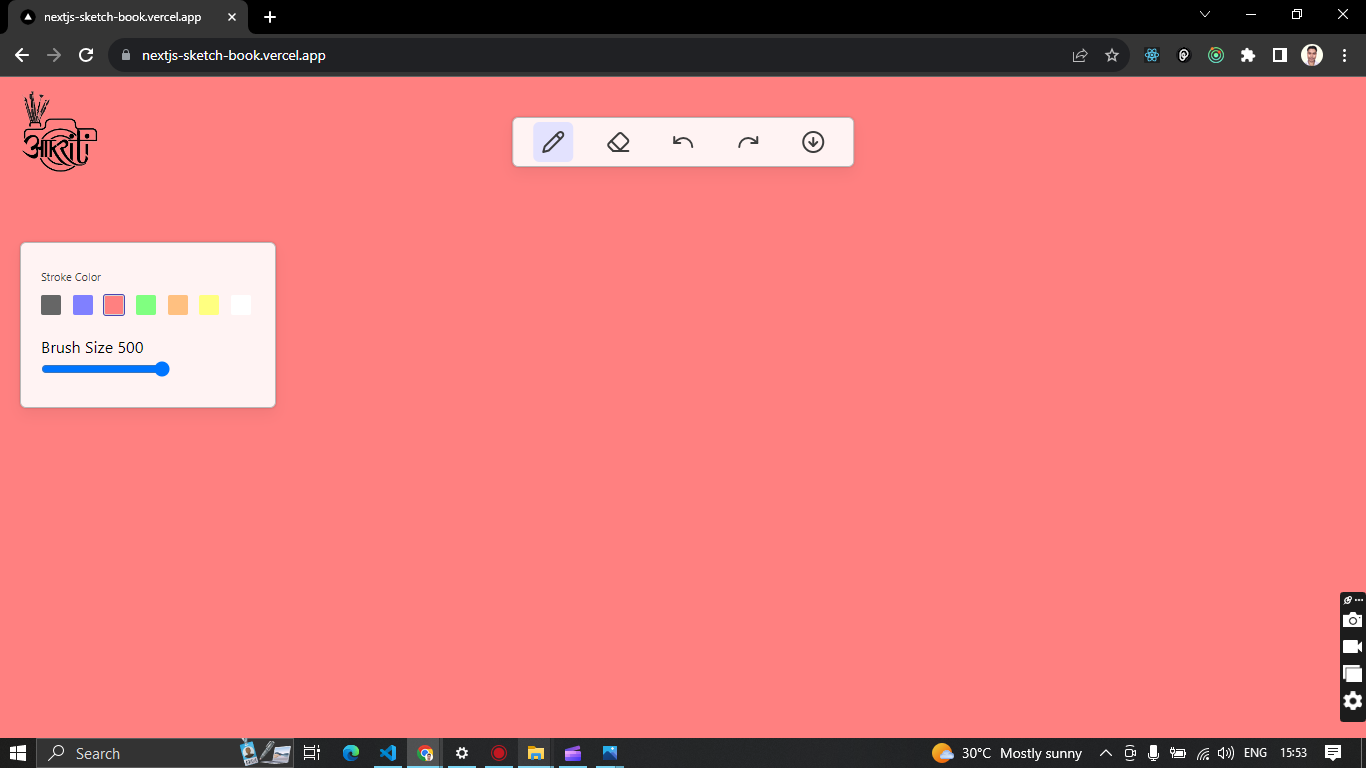The image size is (1366, 768).
Task: Pick the blue stroke color
Action: pos(83,305)
